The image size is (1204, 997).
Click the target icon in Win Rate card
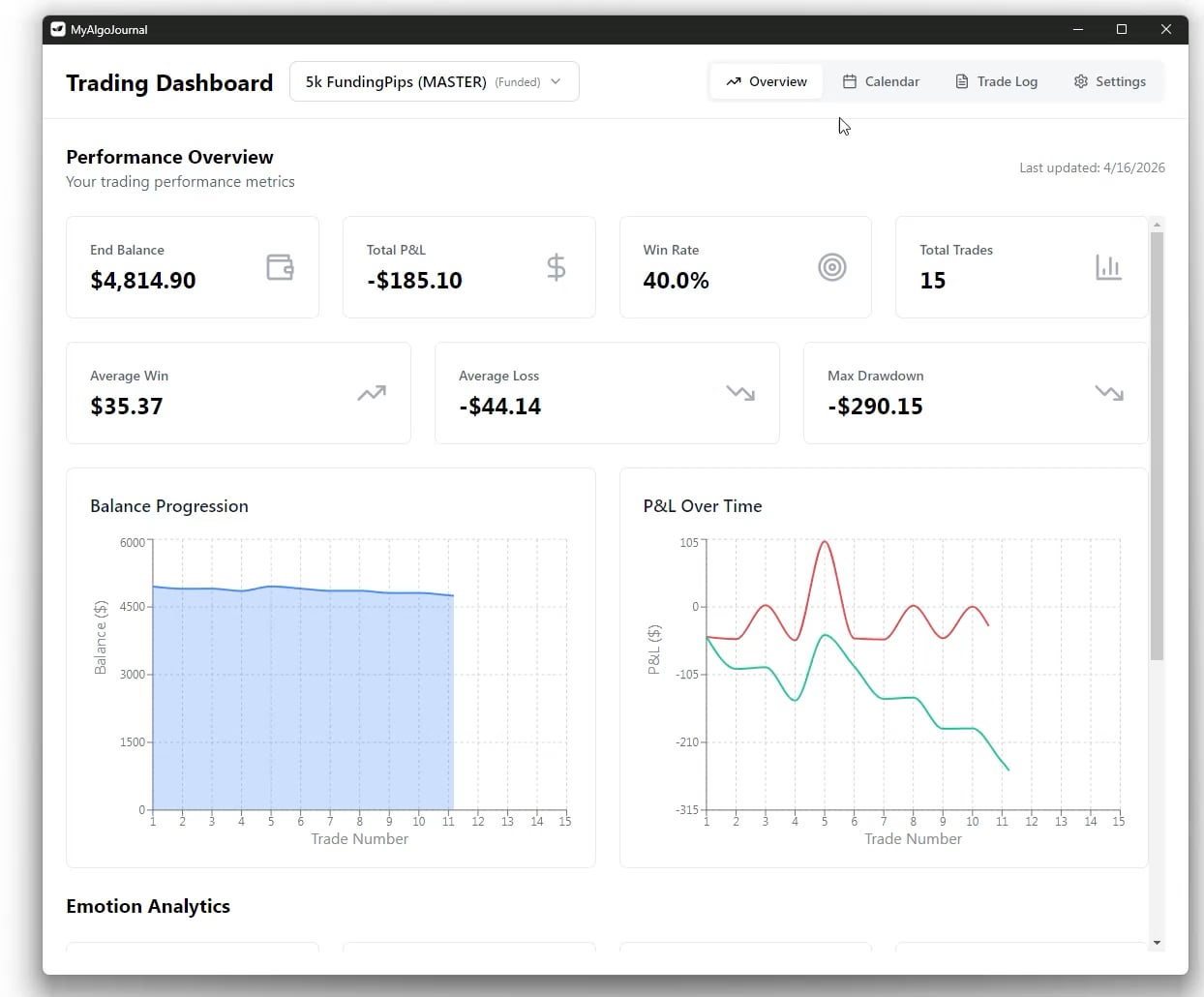pyautogui.click(x=832, y=267)
